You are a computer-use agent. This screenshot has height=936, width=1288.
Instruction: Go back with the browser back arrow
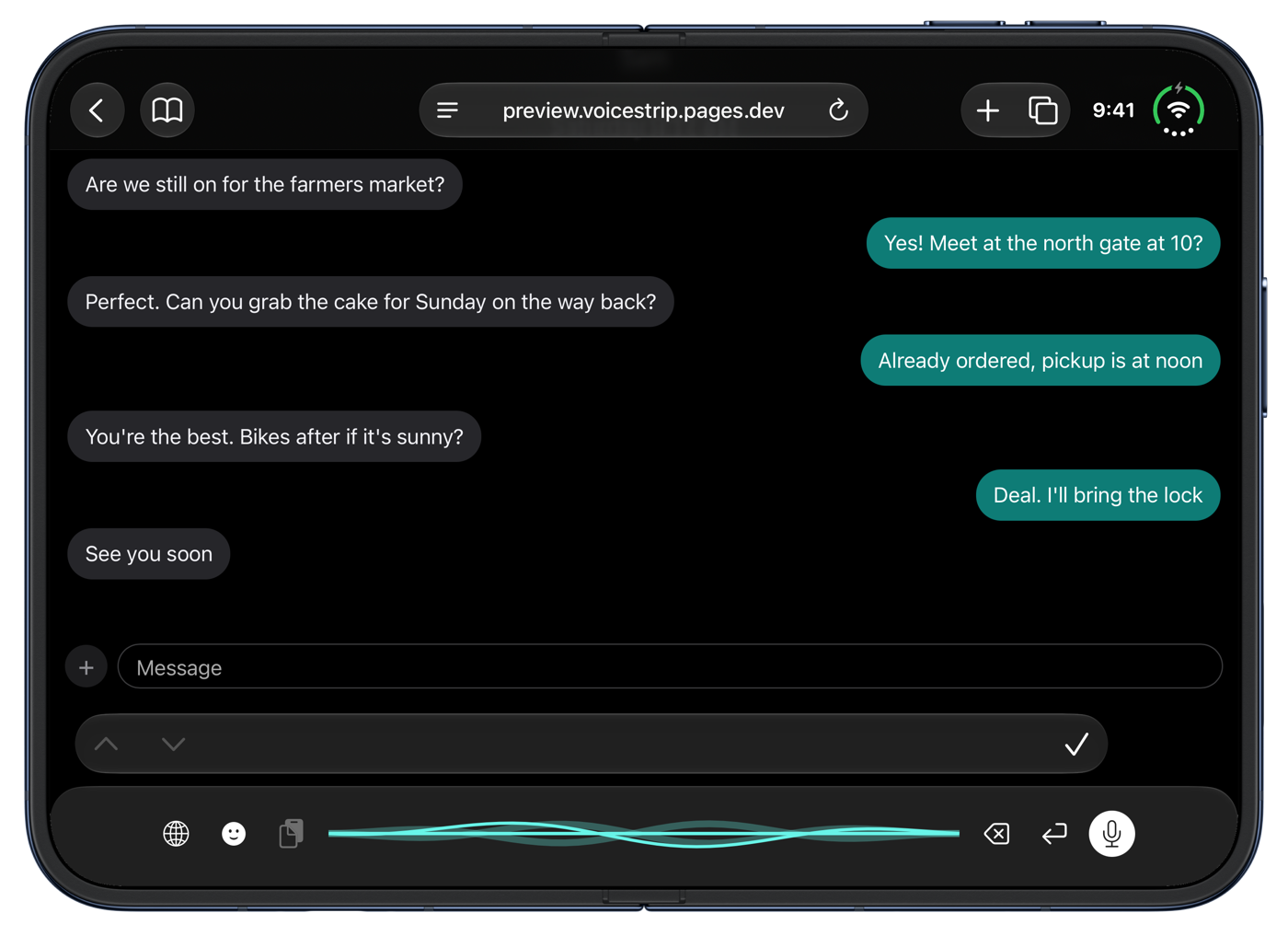(x=97, y=110)
